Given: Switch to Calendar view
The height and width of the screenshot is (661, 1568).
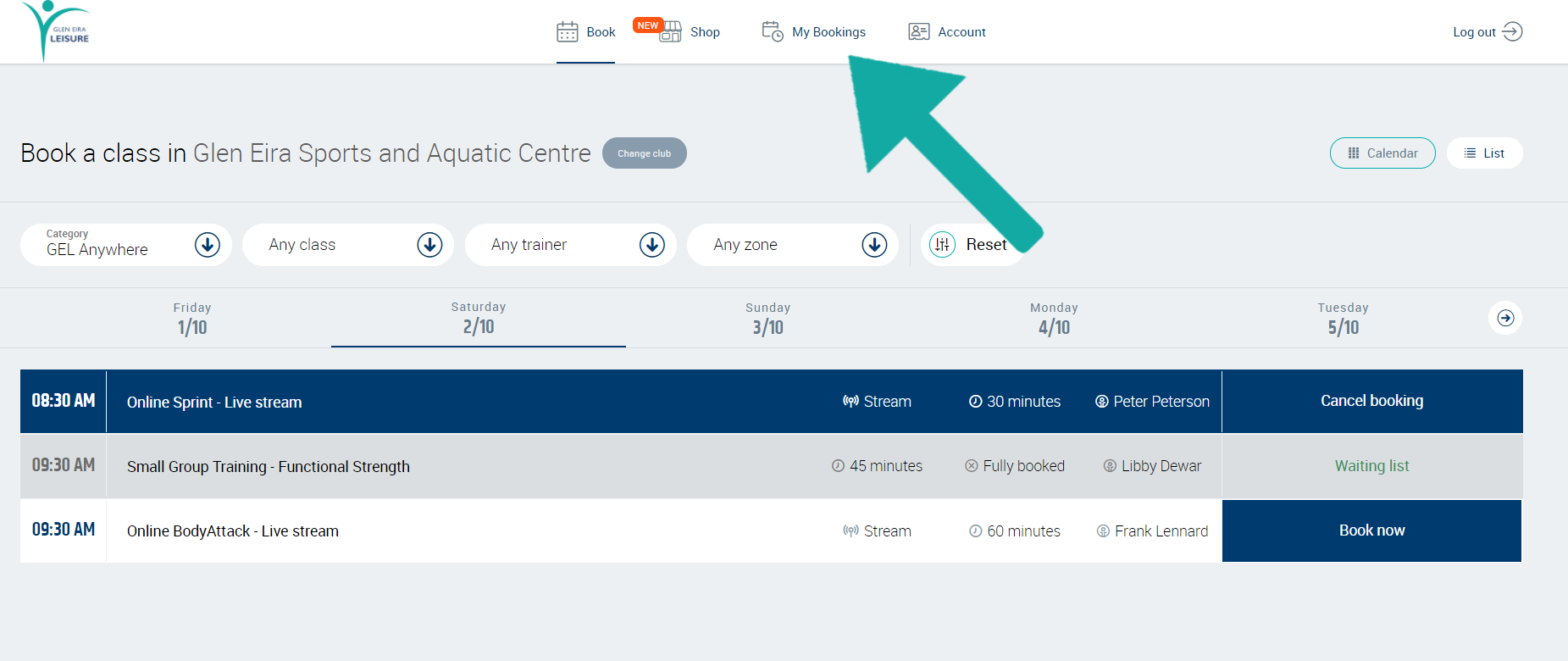Looking at the screenshot, I should pyautogui.click(x=1382, y=153).
